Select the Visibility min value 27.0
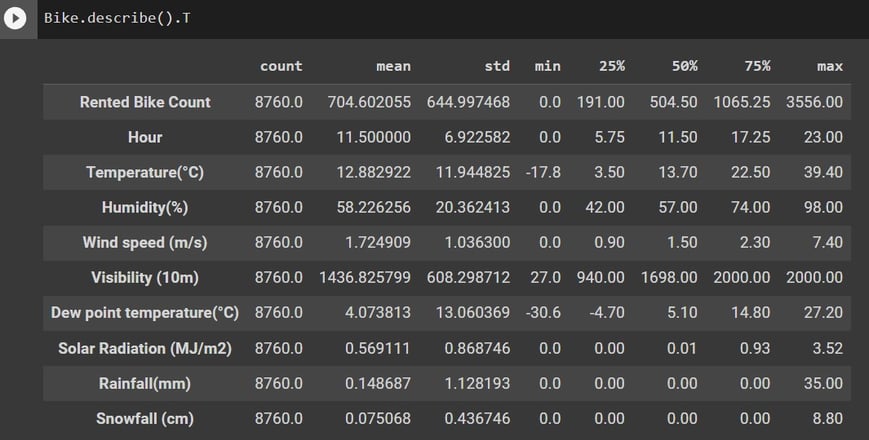This screenshot has width=869, height=440. click(x=545, y=278)
